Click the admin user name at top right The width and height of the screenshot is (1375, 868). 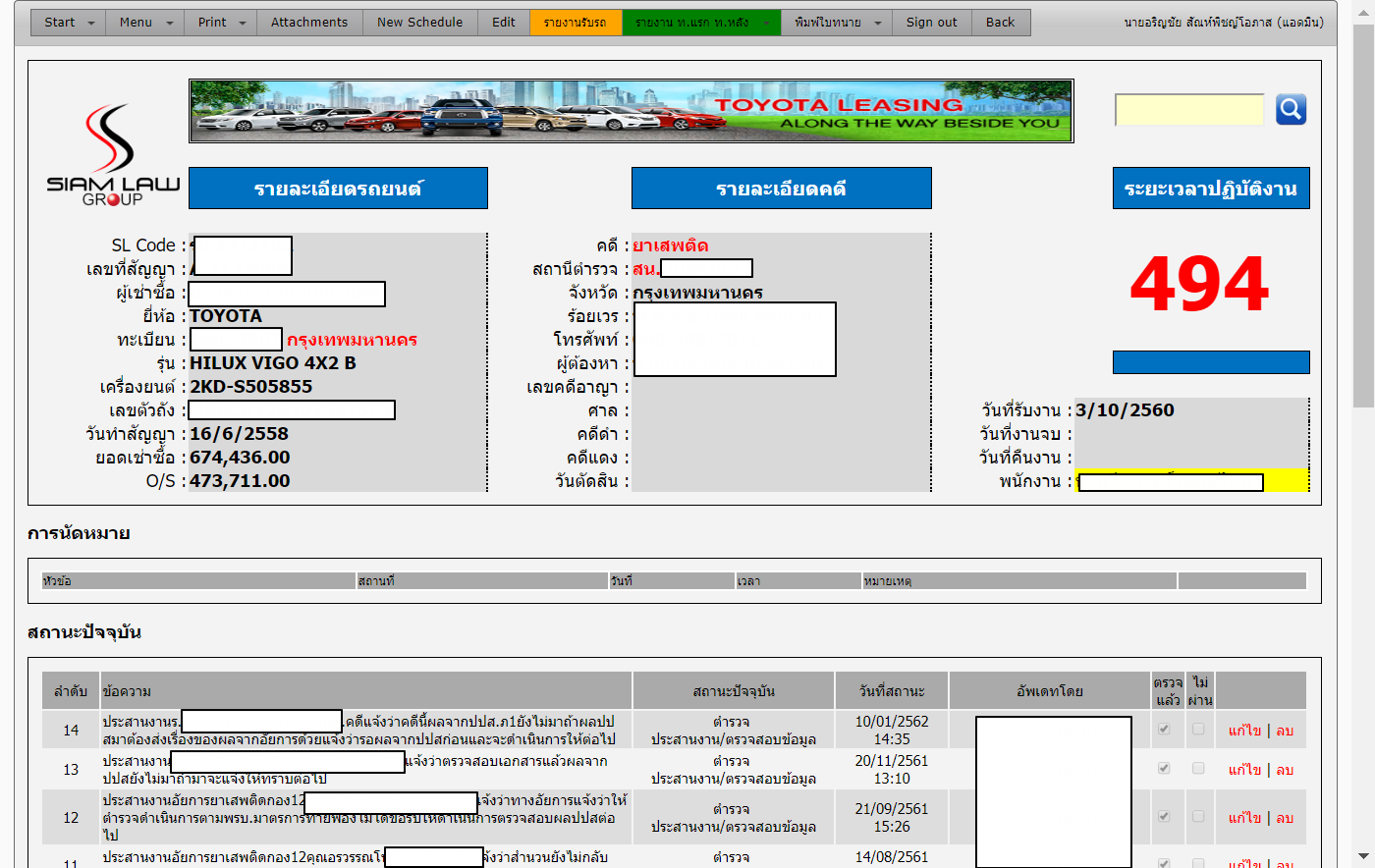point(1224,23)
